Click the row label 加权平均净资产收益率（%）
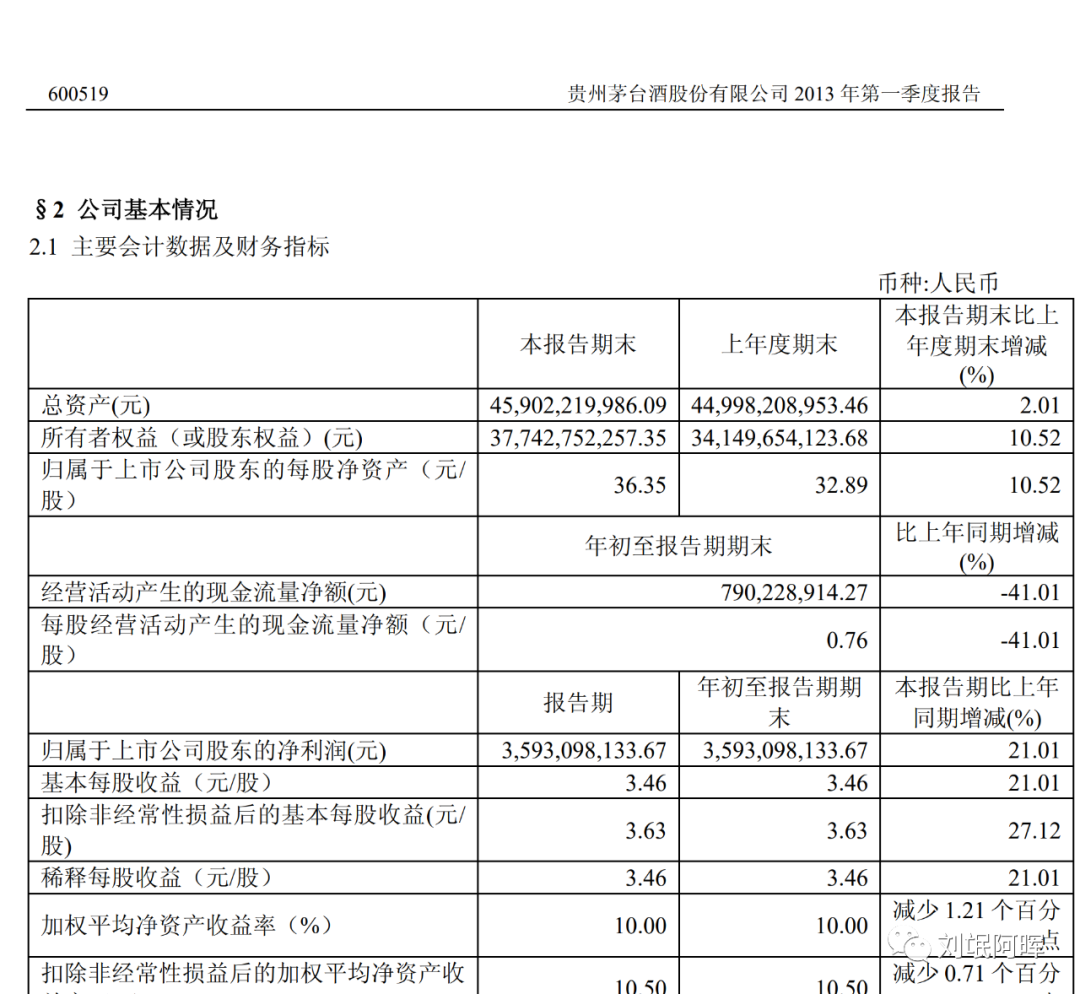 (187, 925)
